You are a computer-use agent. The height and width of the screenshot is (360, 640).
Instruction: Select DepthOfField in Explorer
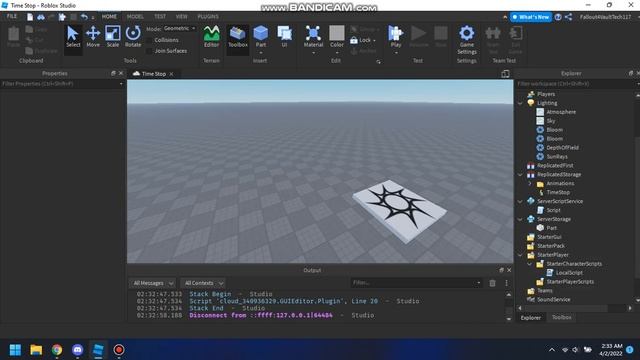point(562,148)
